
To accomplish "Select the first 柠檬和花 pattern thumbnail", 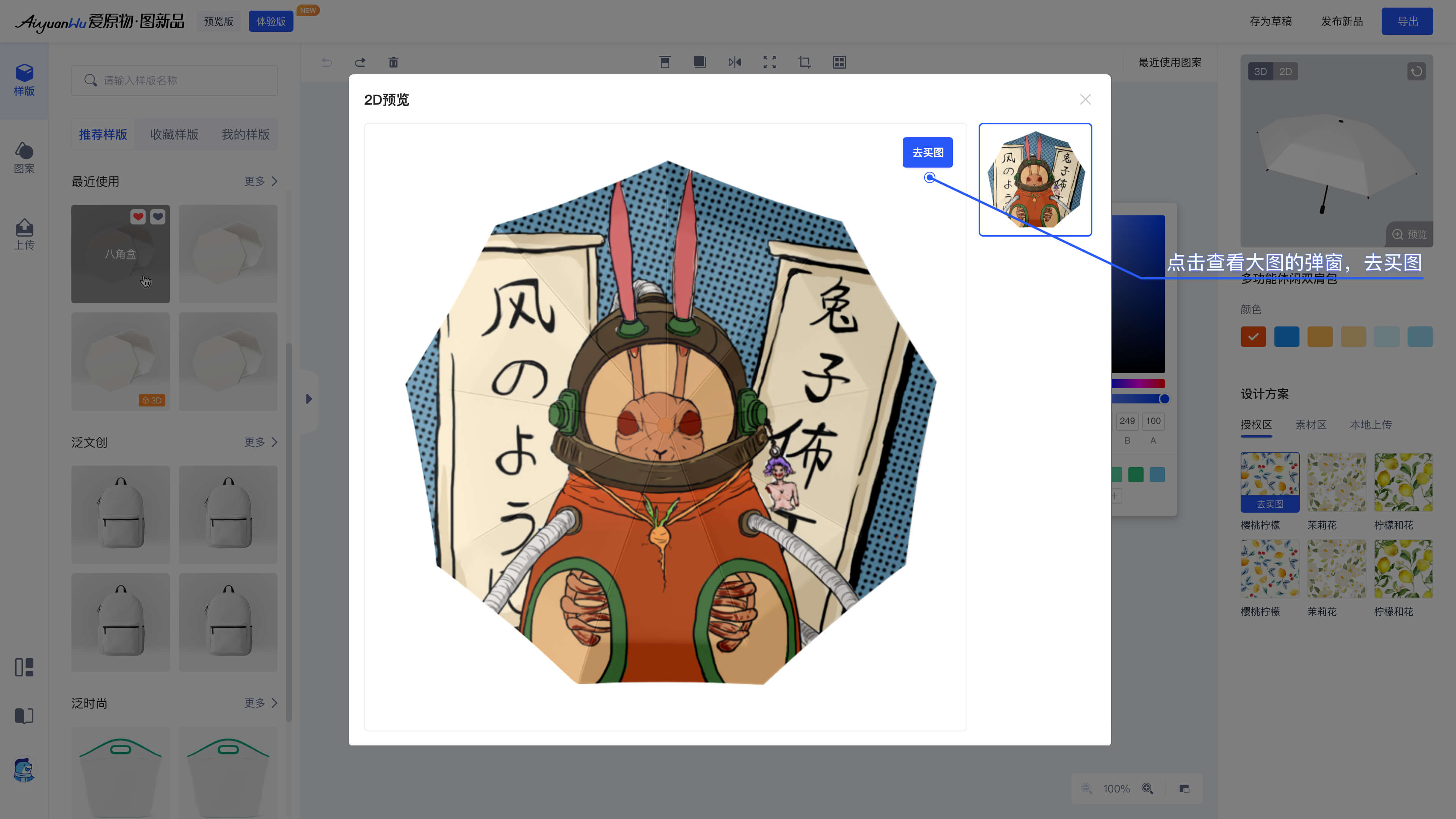I will click(1403, 482).
